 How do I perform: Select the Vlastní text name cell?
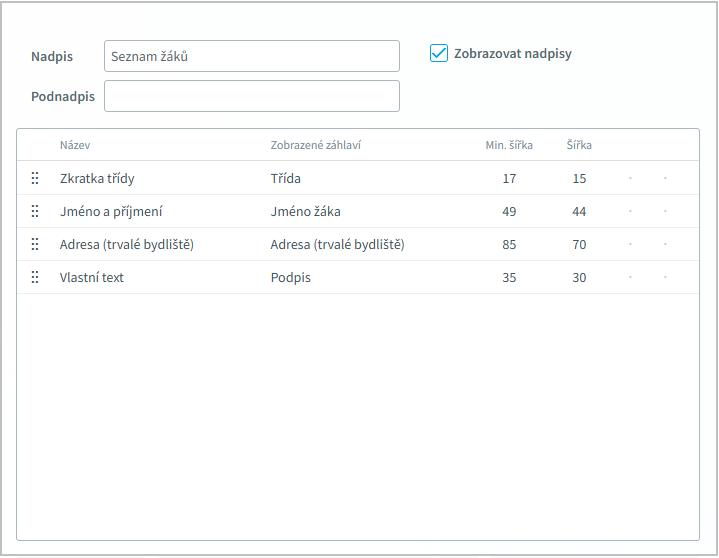point(92,277)
